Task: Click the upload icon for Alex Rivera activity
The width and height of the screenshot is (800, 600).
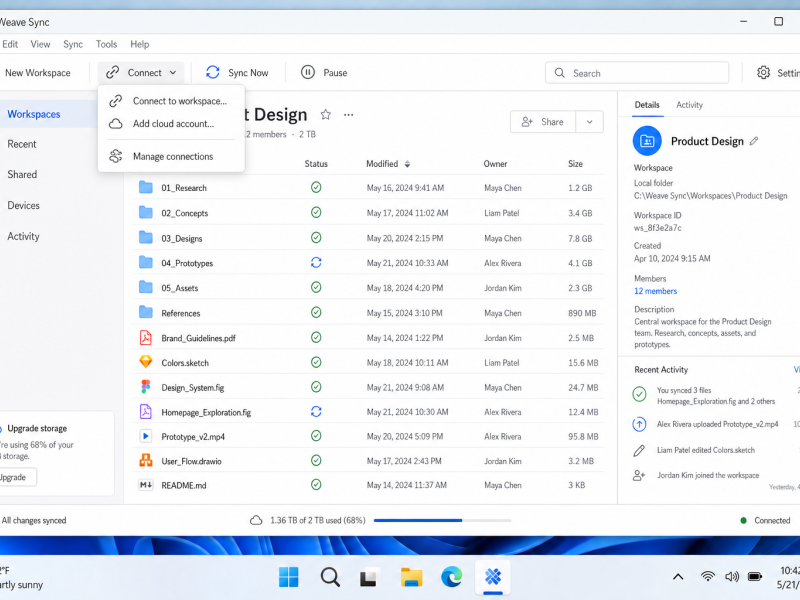Action: [x=639, y=424]
